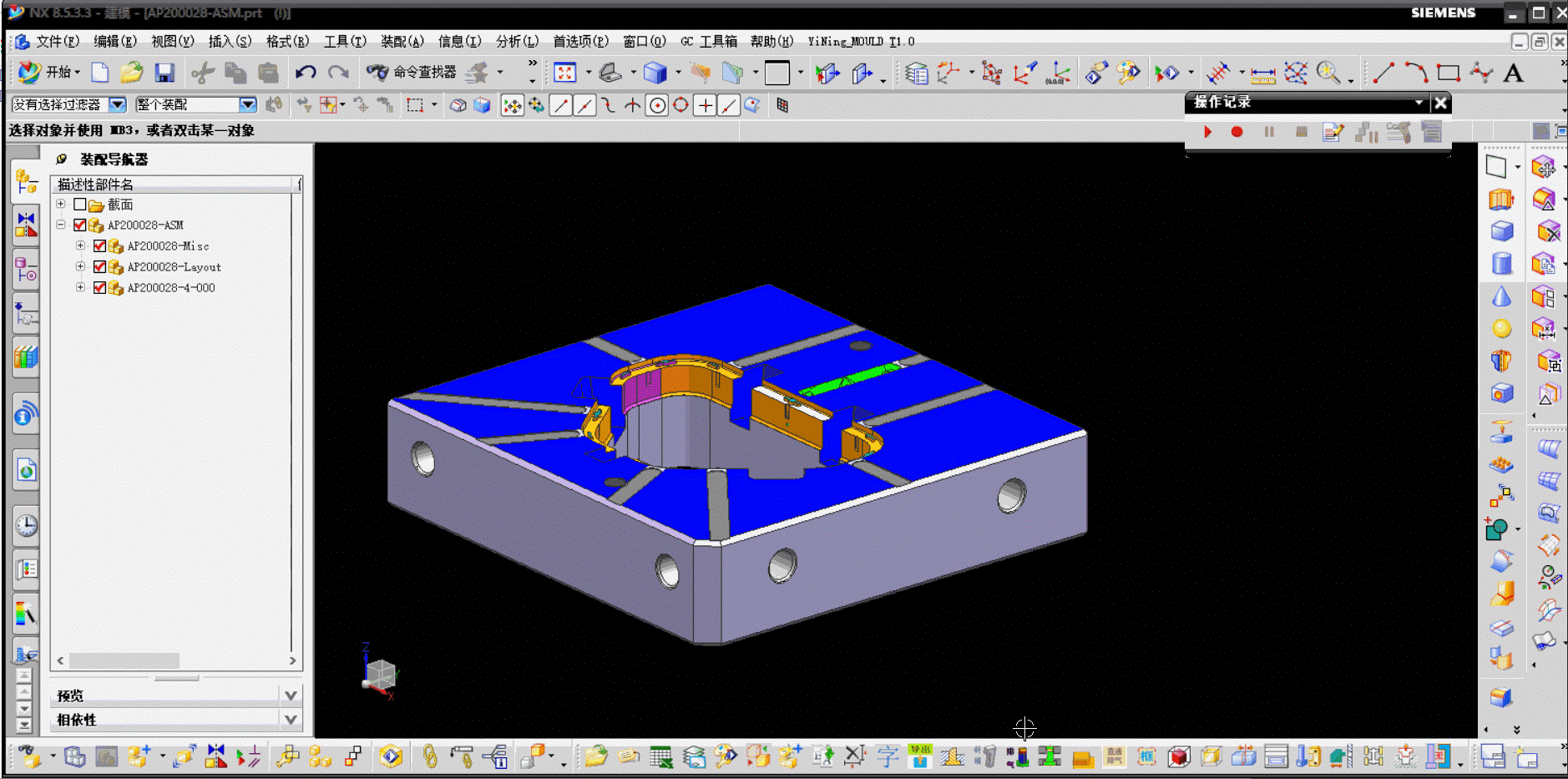The width and height of the screenshot is (1568, 779).
Task: Open the GC 工具箱 menu
Action: coord(709,42)
